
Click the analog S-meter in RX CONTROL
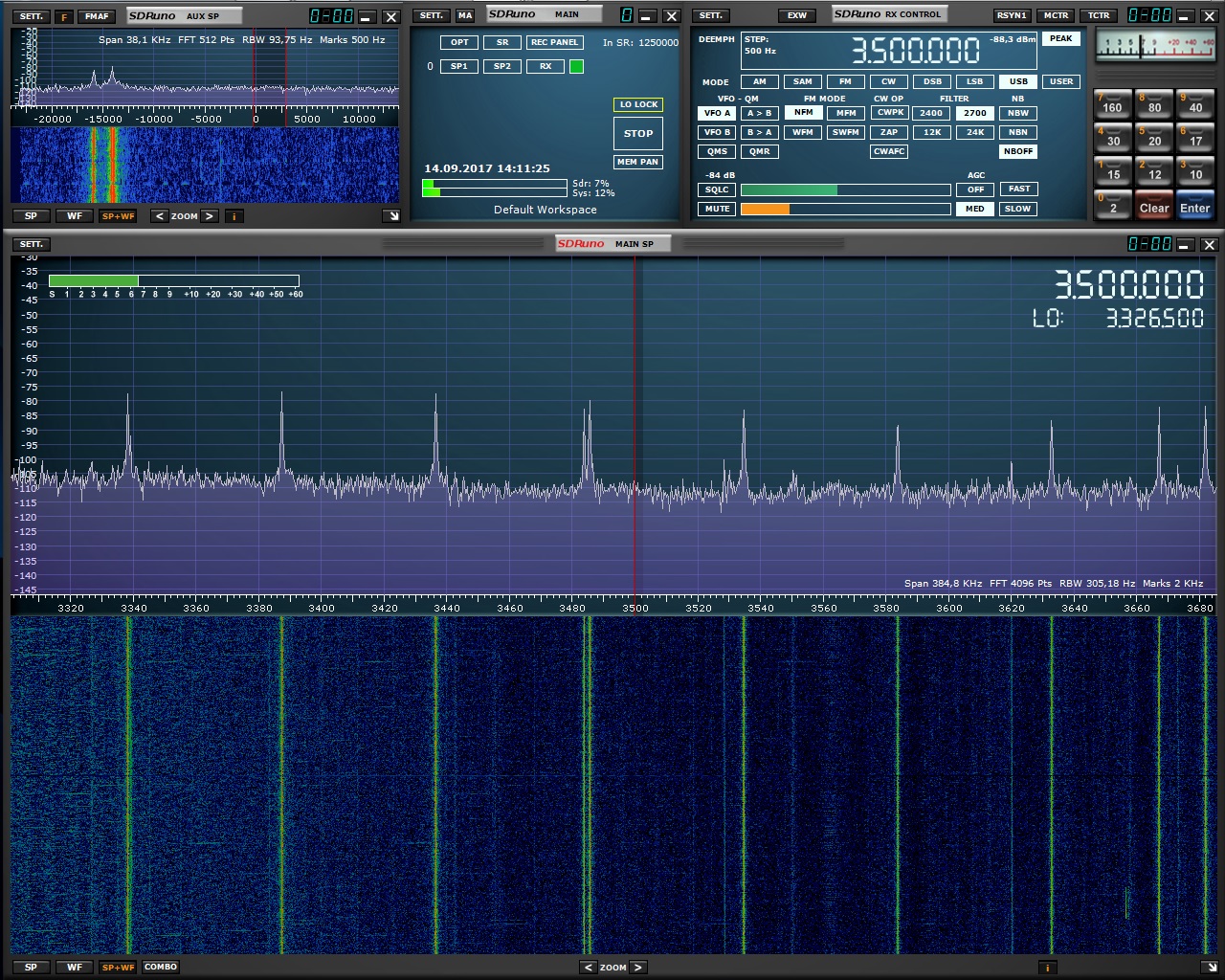point(1155,47)
